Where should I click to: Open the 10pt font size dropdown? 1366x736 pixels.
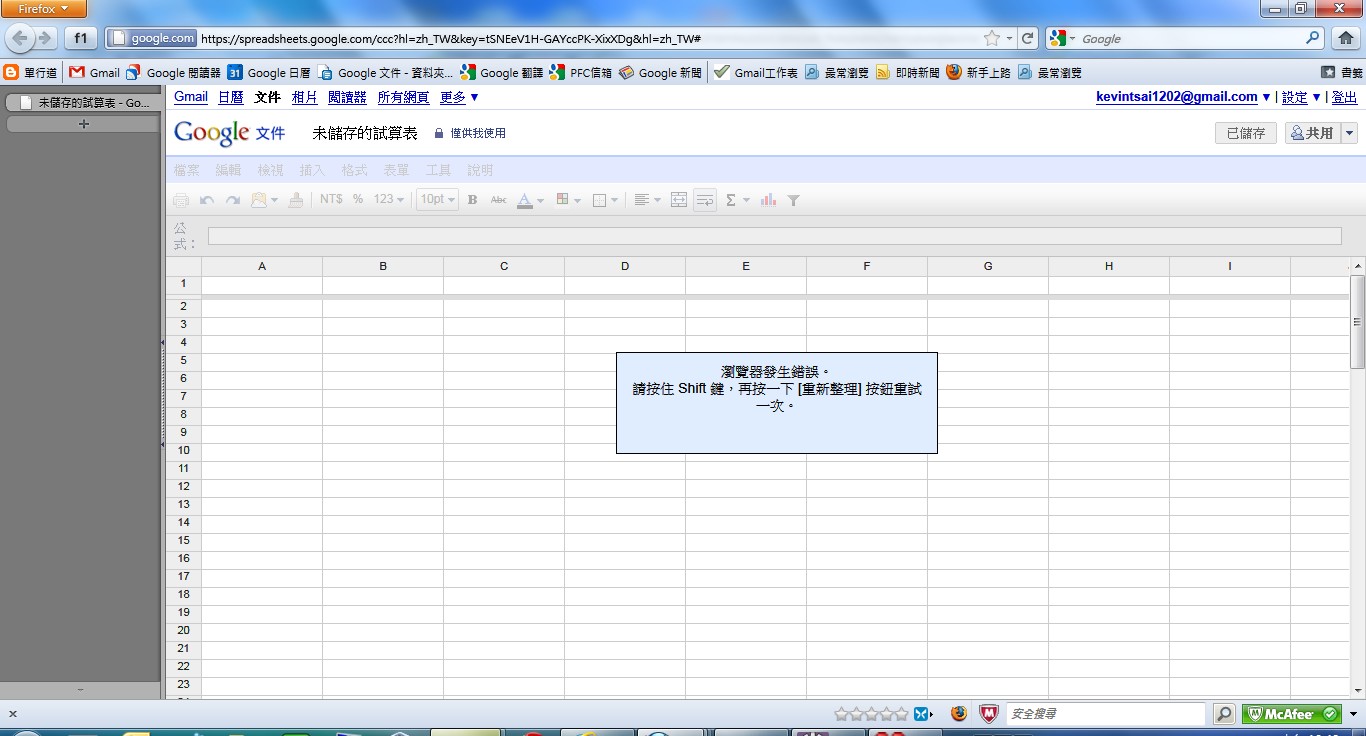click(438, 200)
